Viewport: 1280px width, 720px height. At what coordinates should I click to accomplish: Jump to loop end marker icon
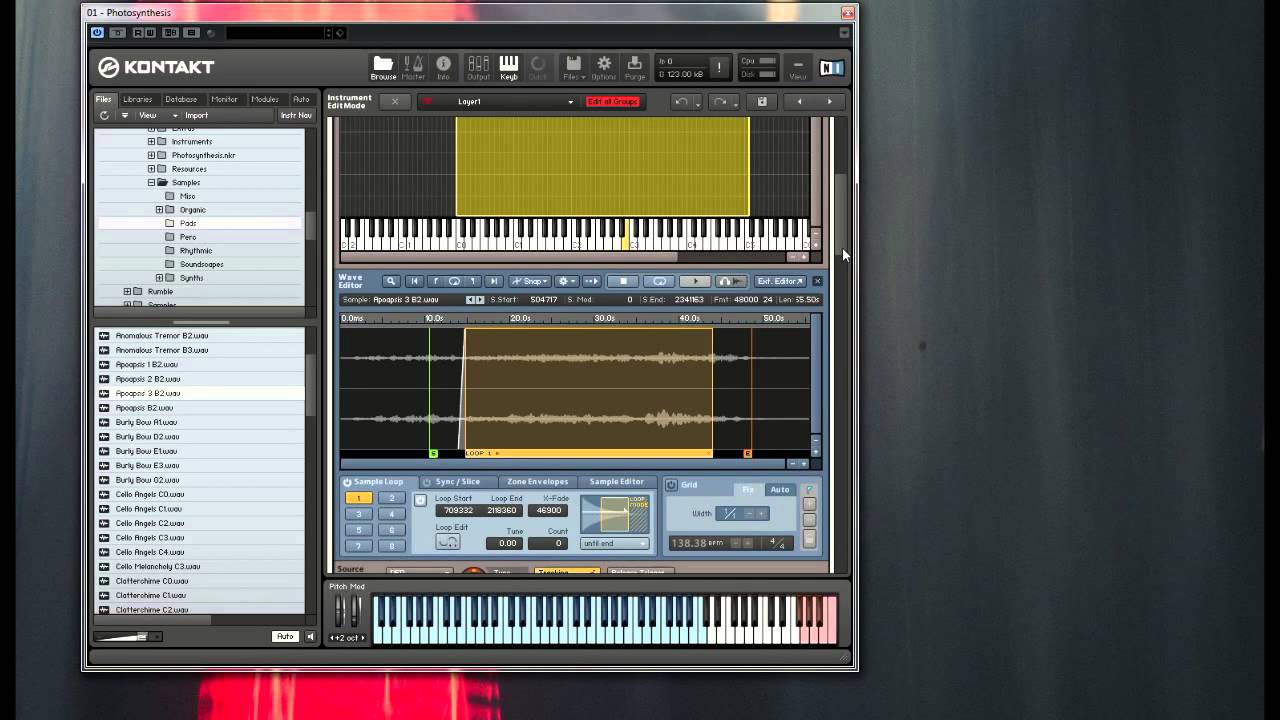[x=473, y=281]
